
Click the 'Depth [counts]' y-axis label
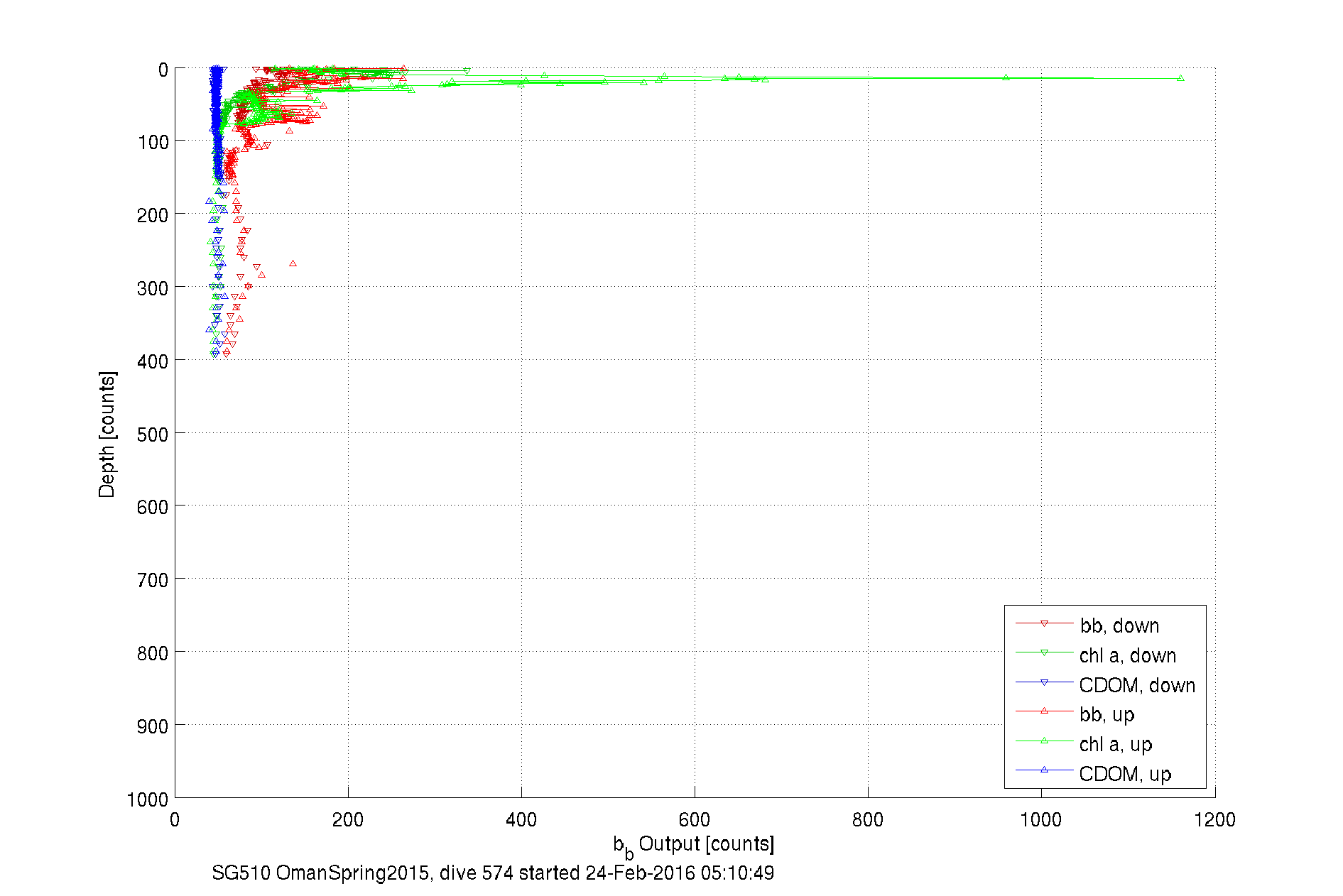tap(107, 434)
